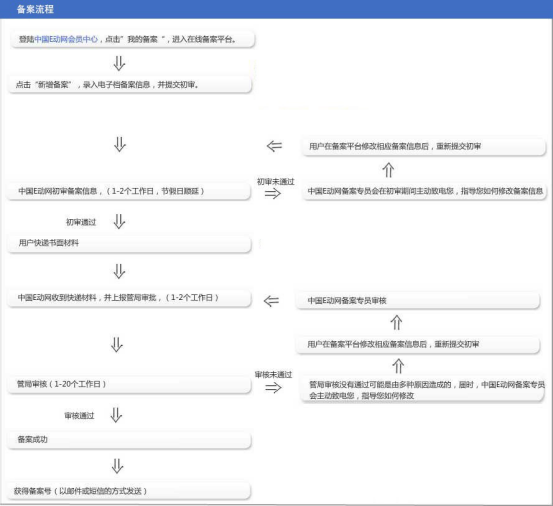The width and height of the screenshot is (553, 506).
Task: Select the 中国E动网初审备案信息 step box
Action: [129, 191]
